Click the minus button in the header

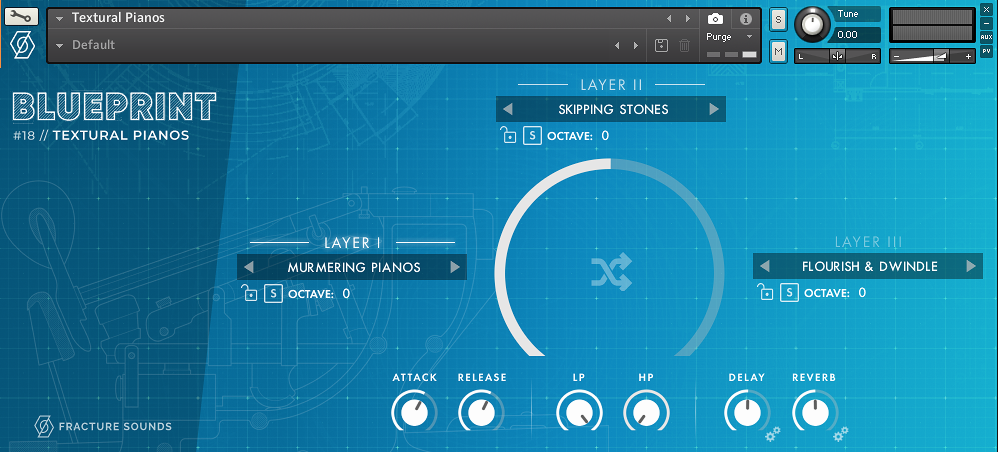pos(986,23)
